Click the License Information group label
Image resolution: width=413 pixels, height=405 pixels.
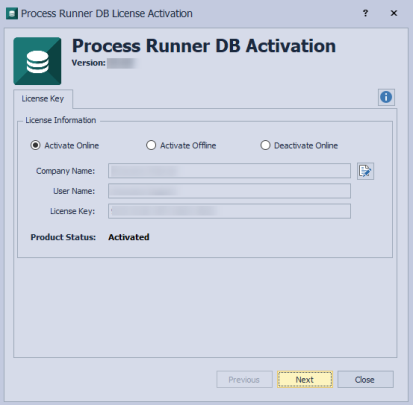(61, 120)
